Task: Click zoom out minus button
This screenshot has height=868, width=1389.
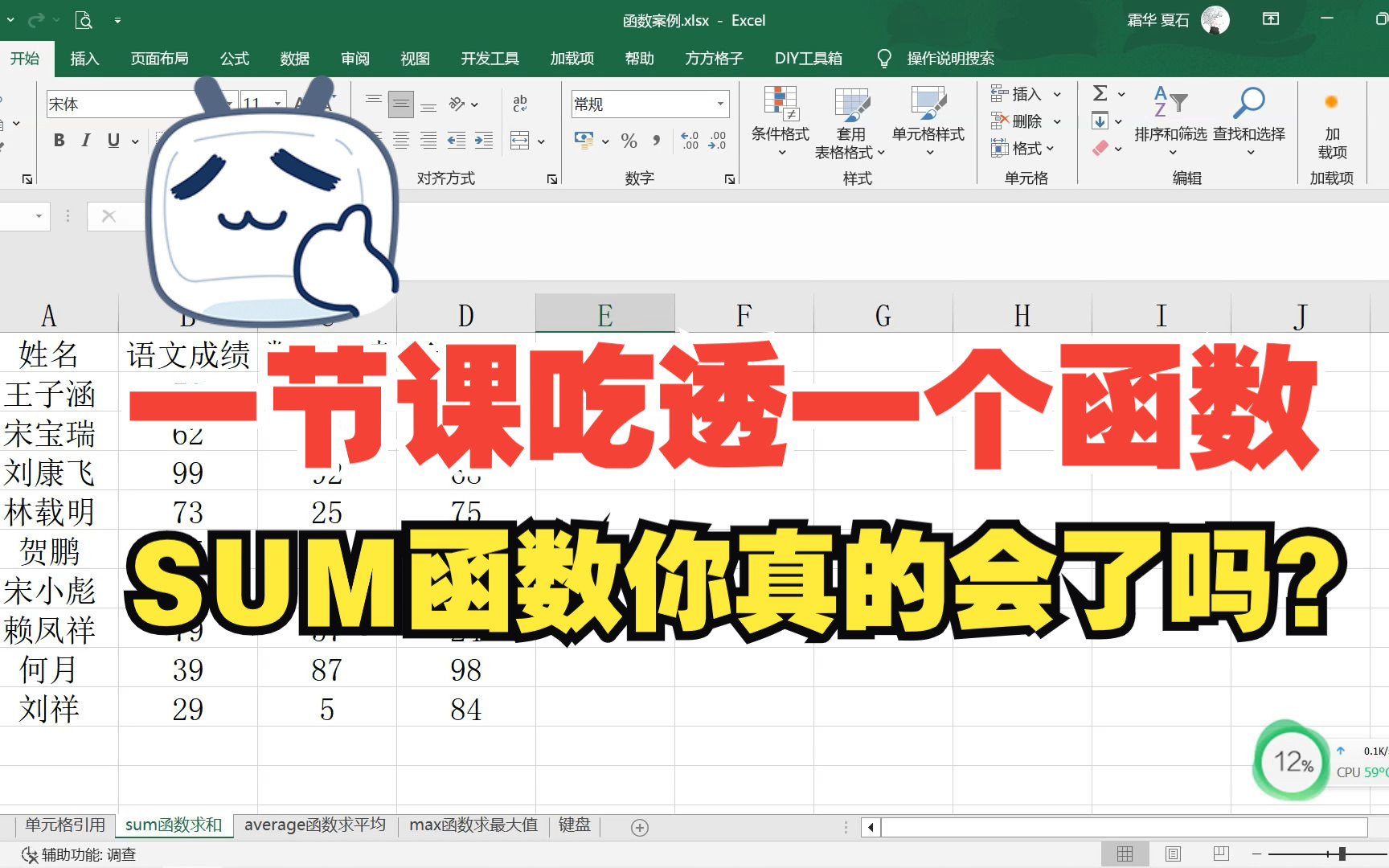Action: point(1256,854)
